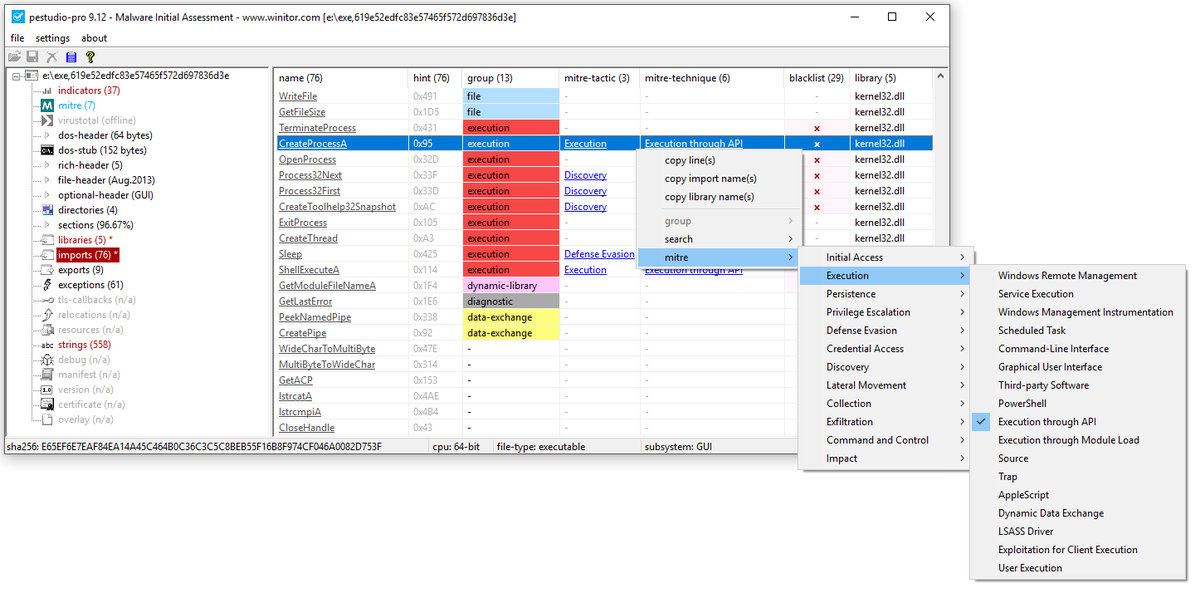Click the yellow question mark help icon

[90, 58]
